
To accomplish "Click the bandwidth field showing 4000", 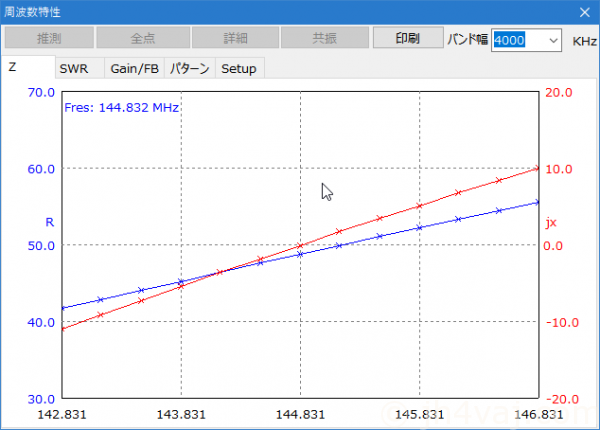I will tap(517, 40).
